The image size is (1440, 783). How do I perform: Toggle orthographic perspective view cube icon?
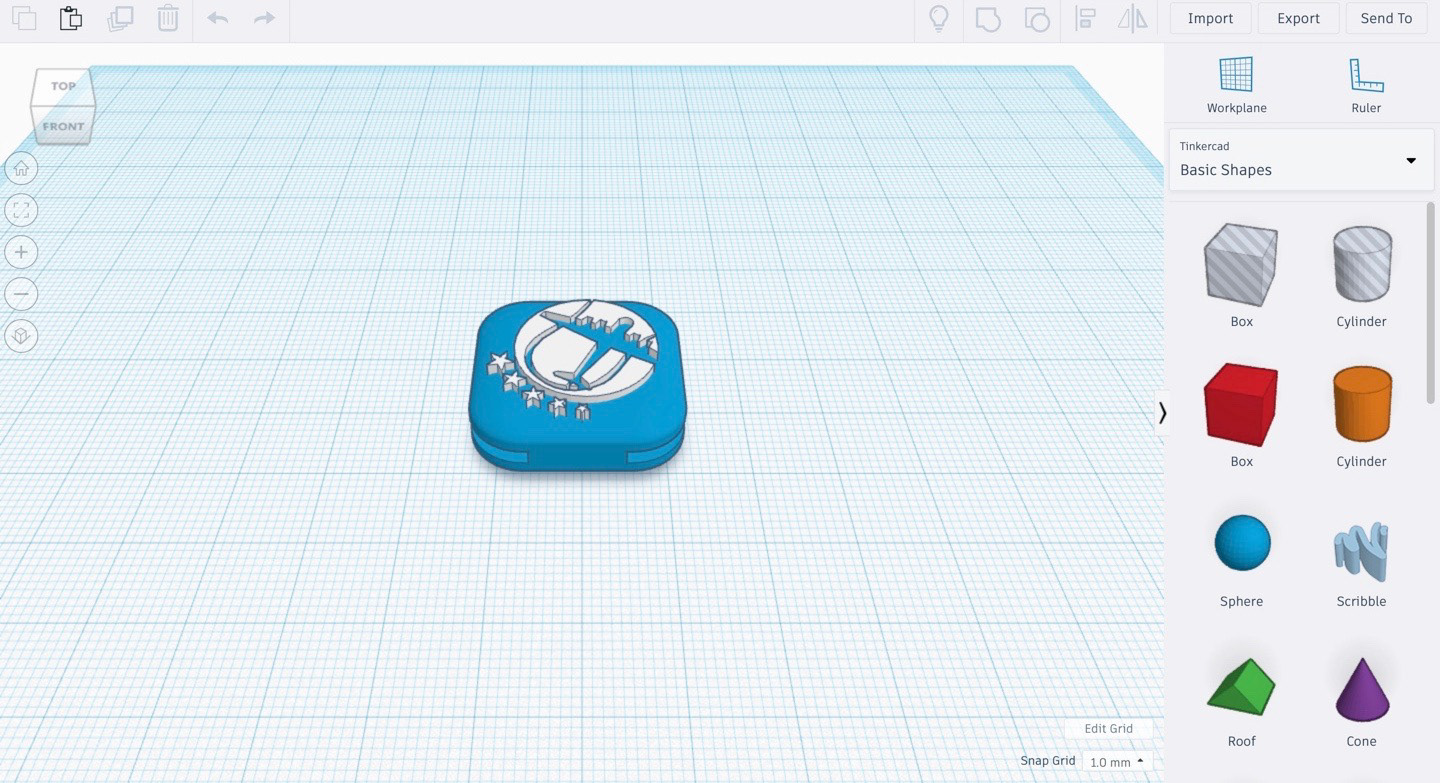21,336
